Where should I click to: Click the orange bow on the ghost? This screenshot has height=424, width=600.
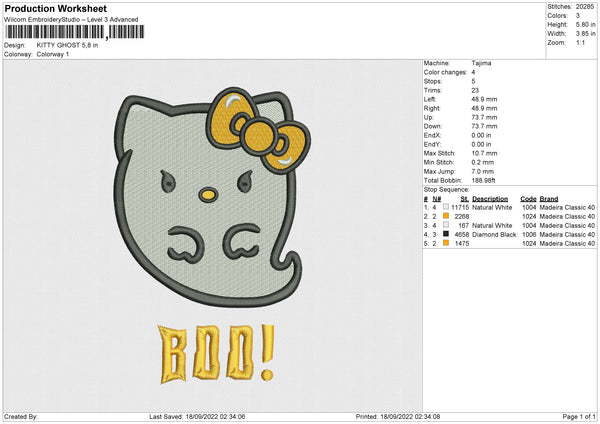(259, 130)
